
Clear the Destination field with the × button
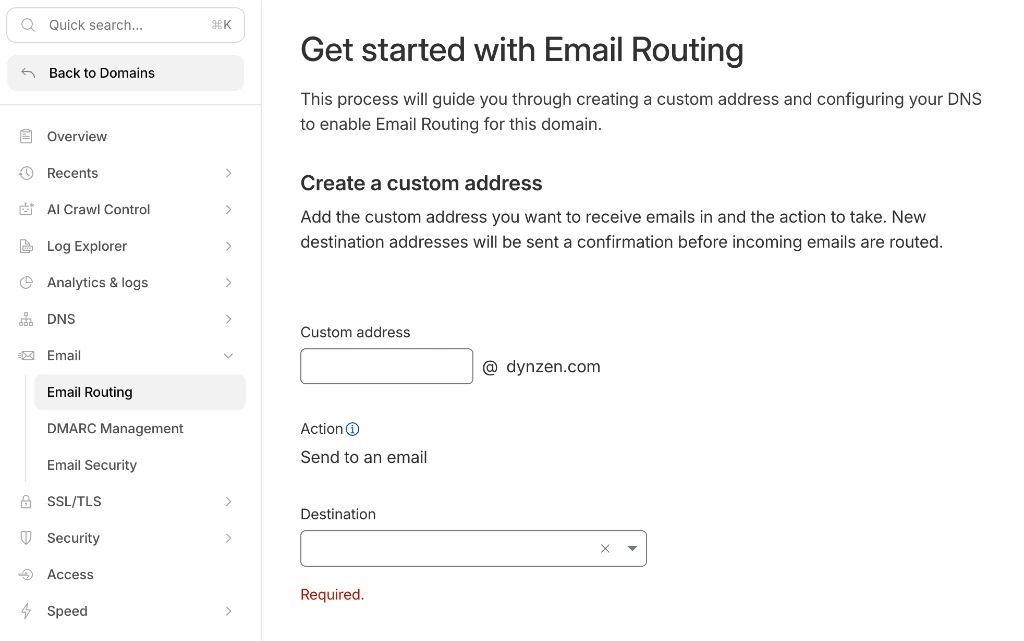(x=605, y=548)
